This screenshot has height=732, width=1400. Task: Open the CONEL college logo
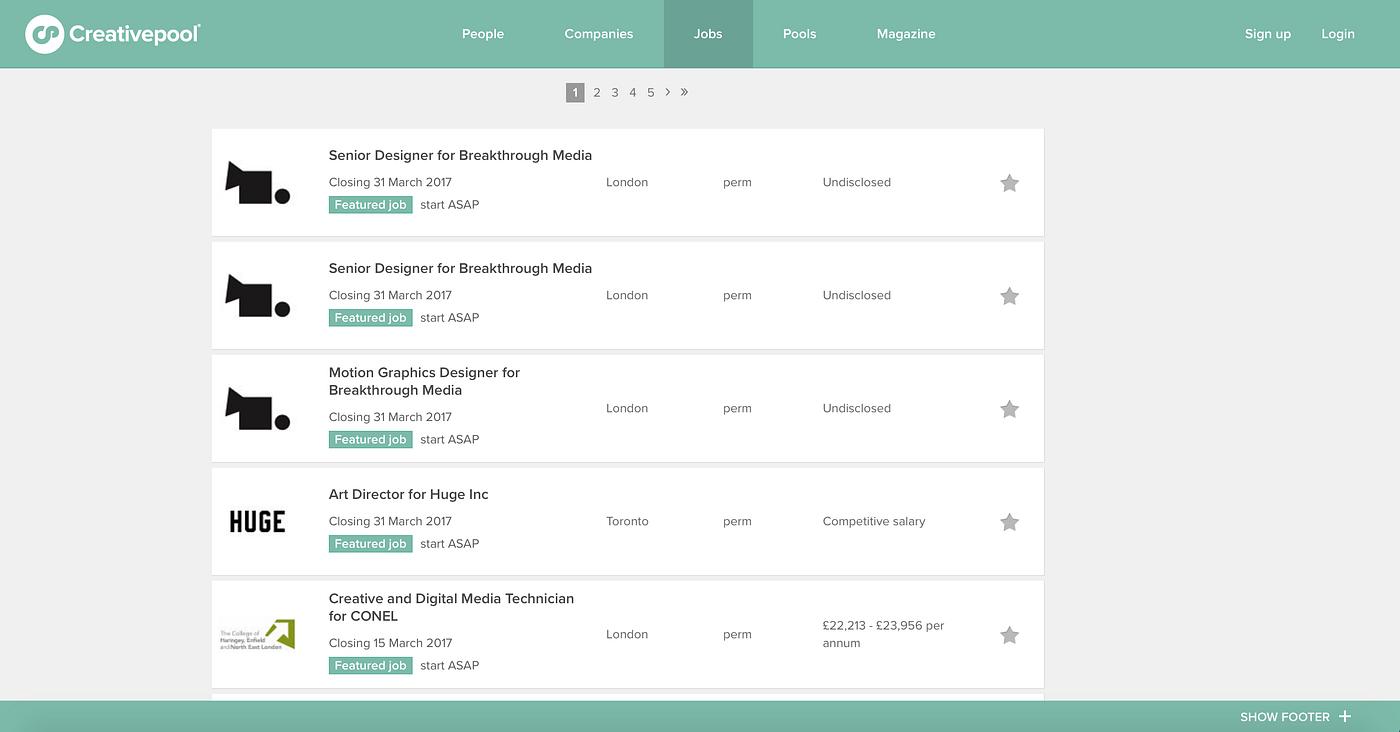[257, 635]
